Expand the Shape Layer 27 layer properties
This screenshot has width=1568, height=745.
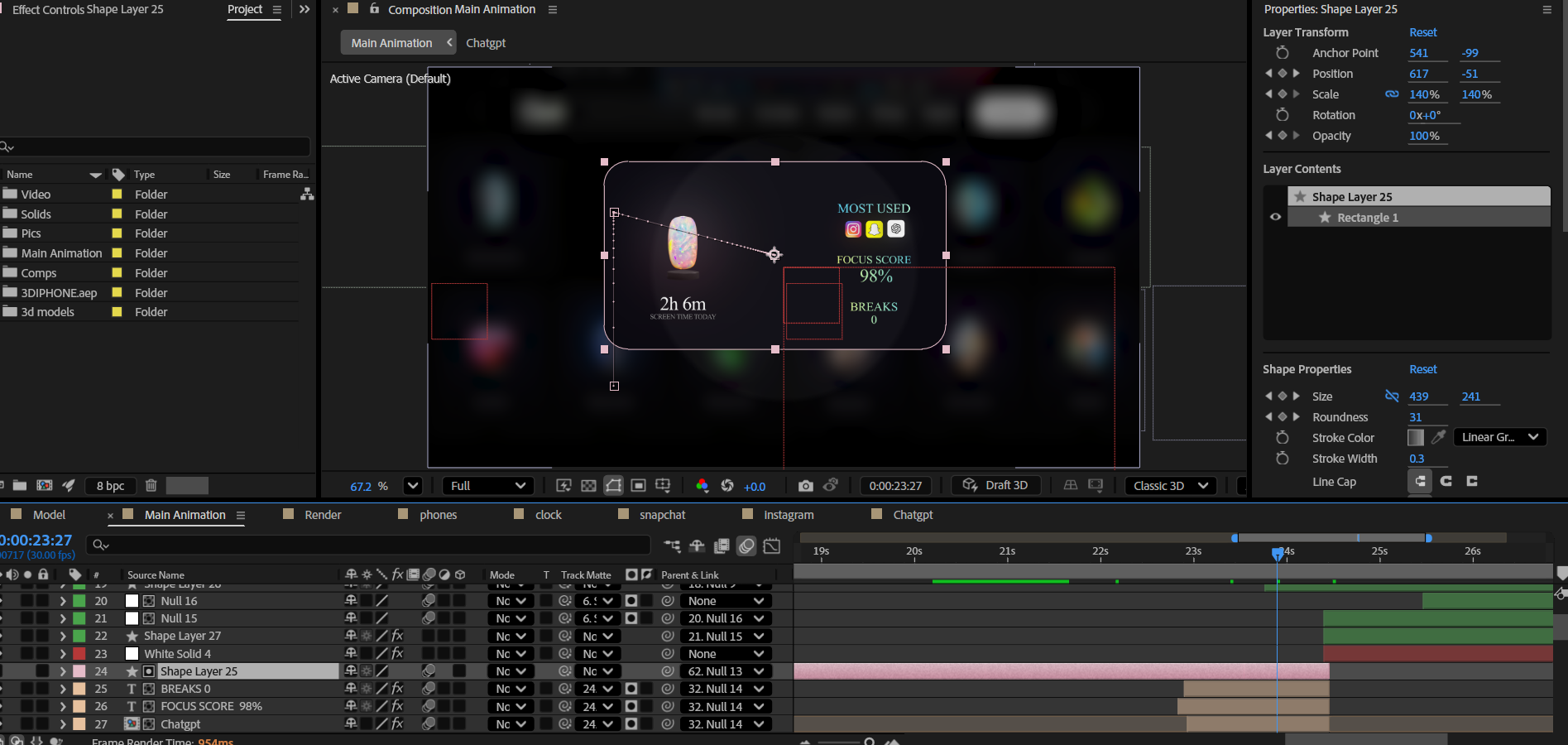coord(63,637)
